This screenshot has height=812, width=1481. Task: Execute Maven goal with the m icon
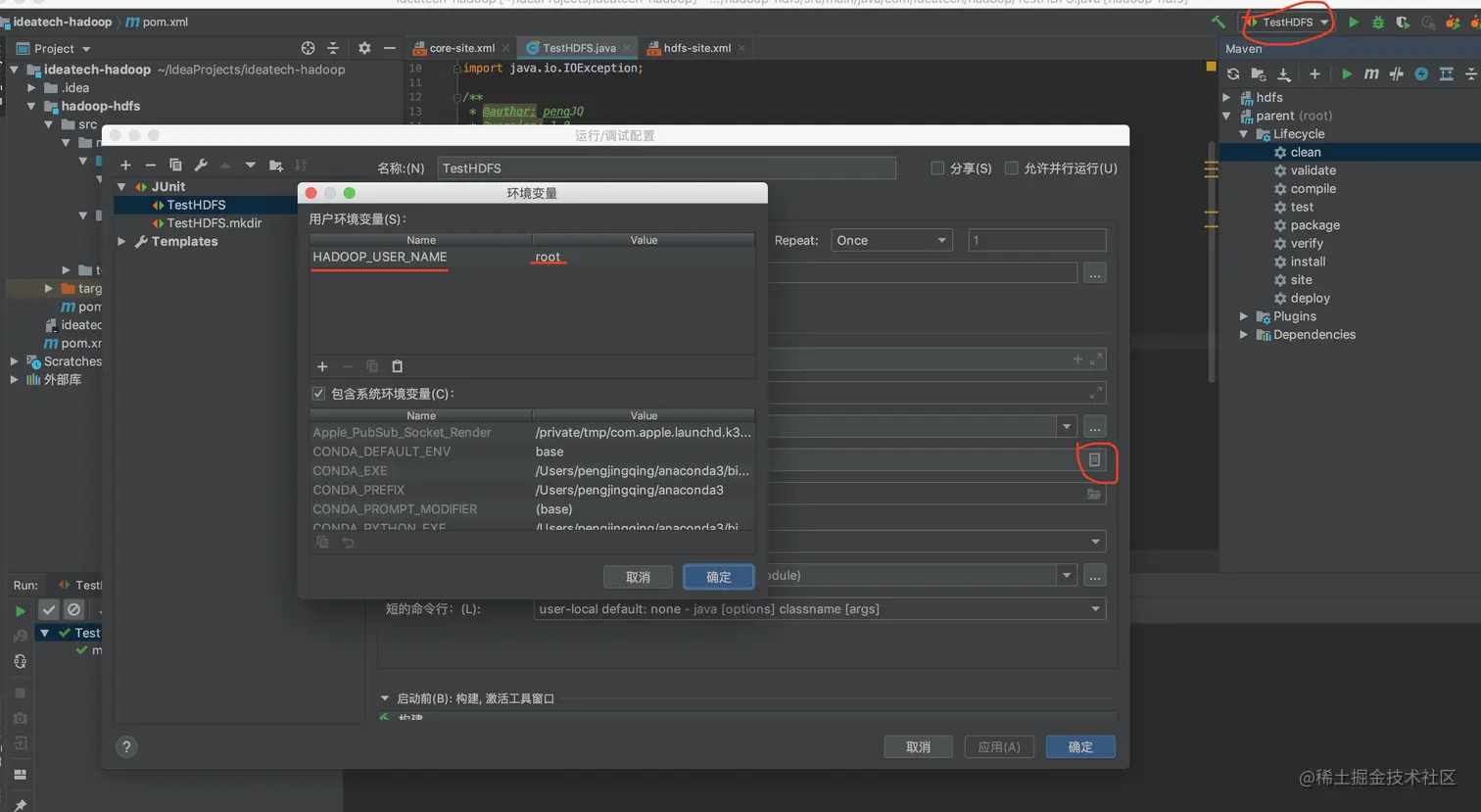(x=1371, y=74)
